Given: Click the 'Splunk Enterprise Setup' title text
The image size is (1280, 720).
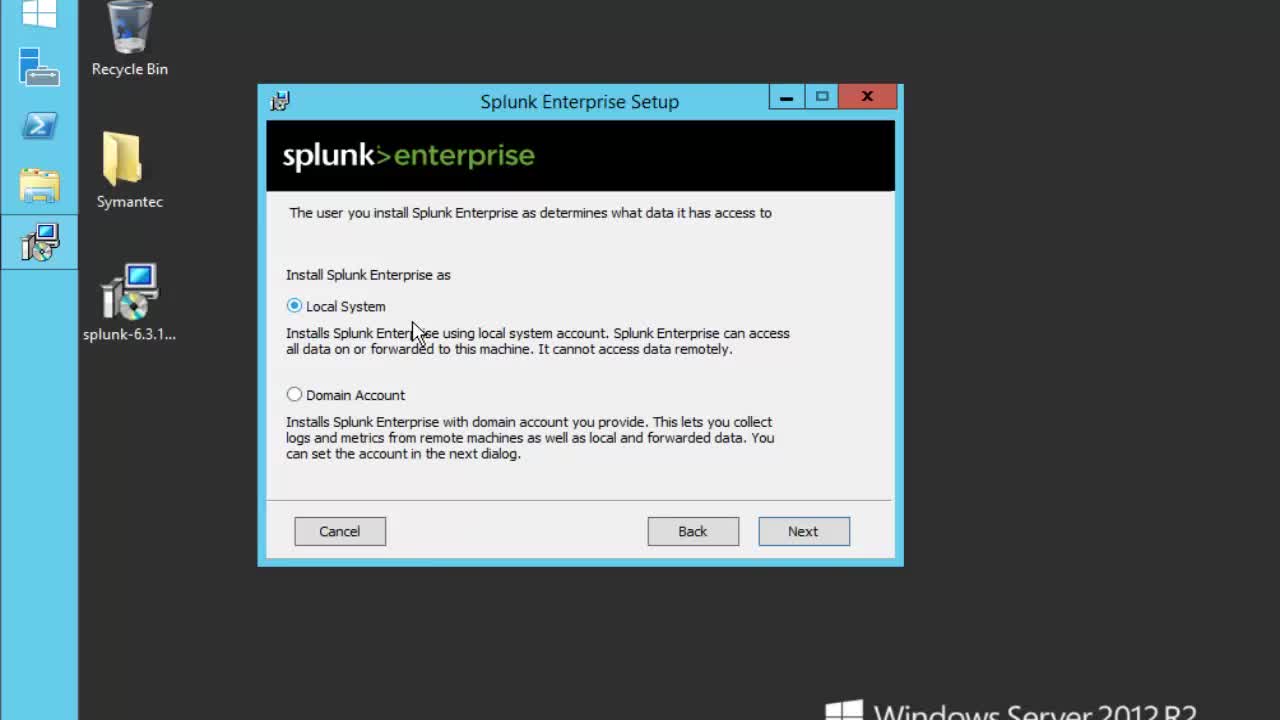Looking at the screenshot, I should [579, 102].
